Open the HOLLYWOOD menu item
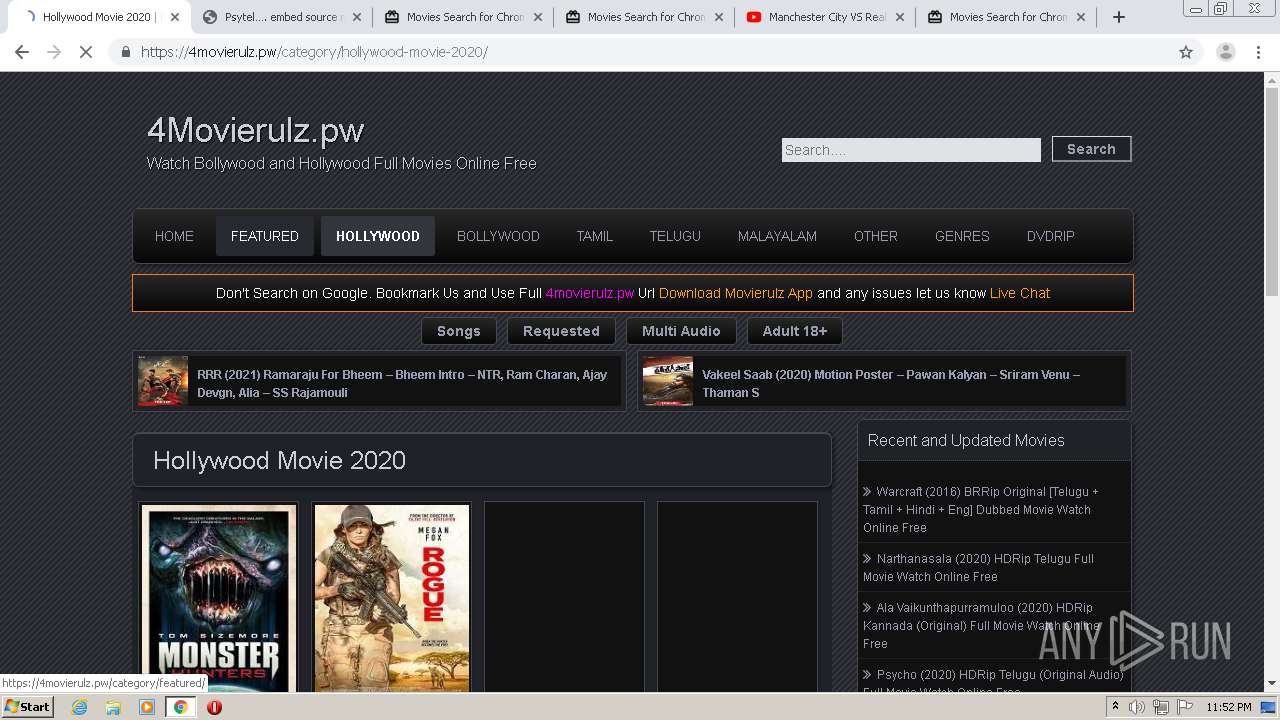The image size is (1280, 720). tap(378, 236)
